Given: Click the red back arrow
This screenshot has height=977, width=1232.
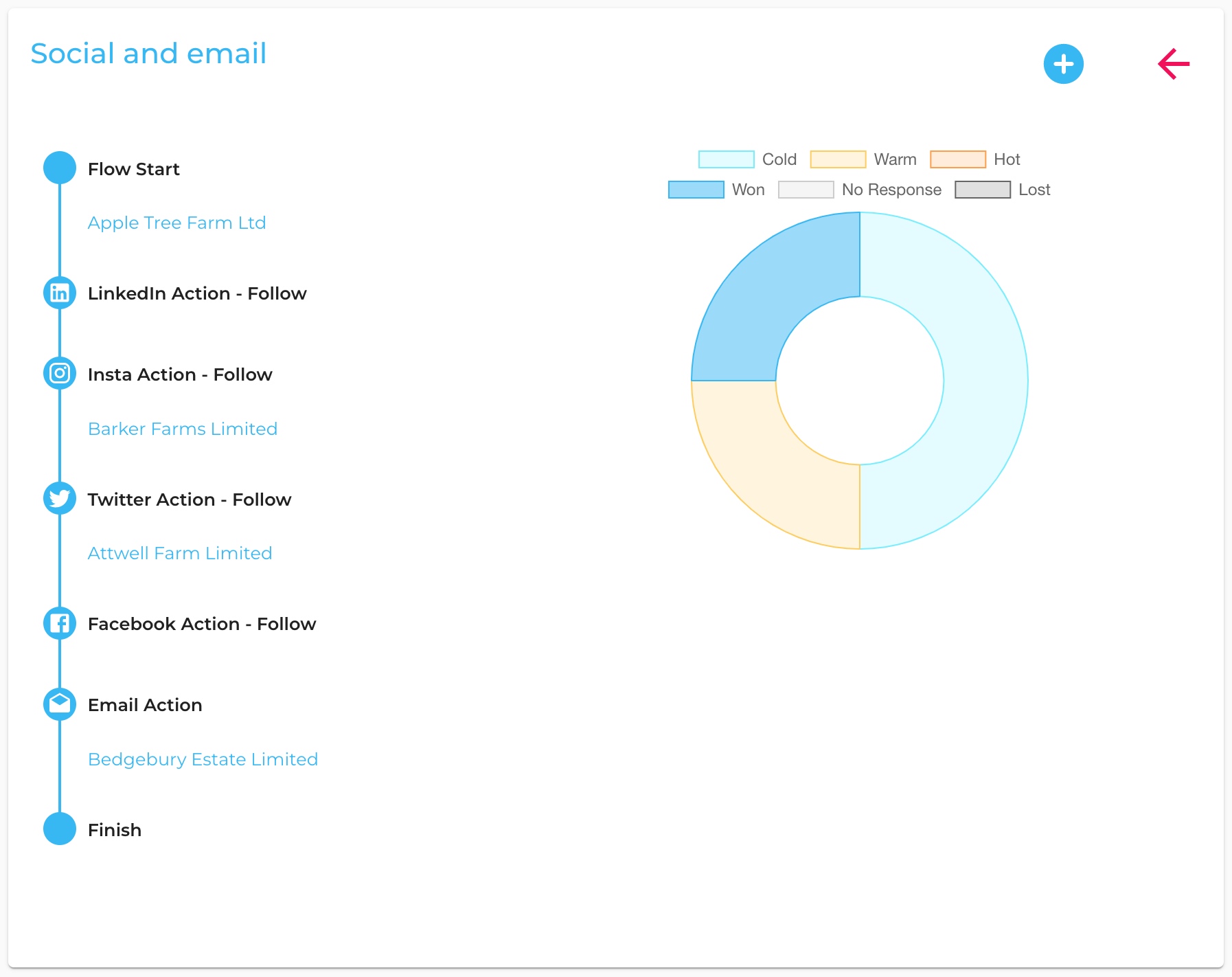Looking at the screenshot, I should [x=1173, y=64].
